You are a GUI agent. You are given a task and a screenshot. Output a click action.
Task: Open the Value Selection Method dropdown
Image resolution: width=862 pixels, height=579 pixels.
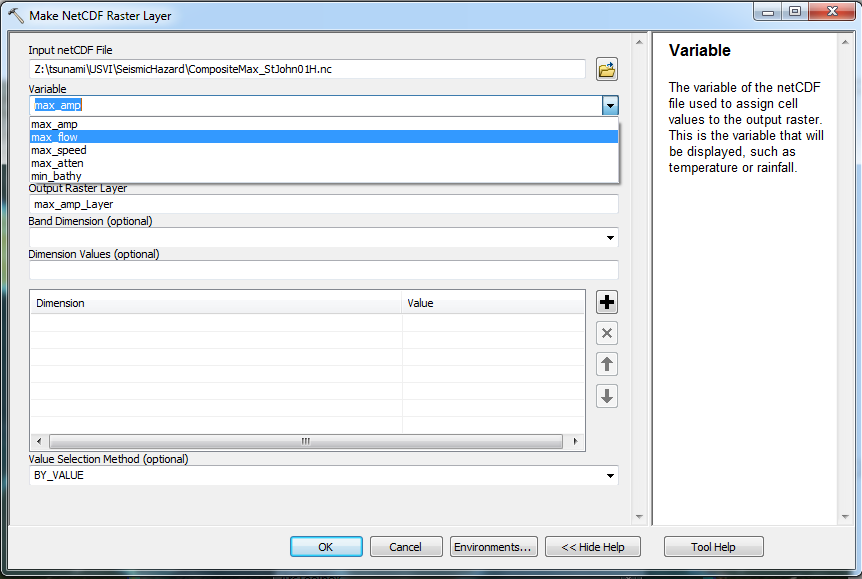(x=610, y=476)
